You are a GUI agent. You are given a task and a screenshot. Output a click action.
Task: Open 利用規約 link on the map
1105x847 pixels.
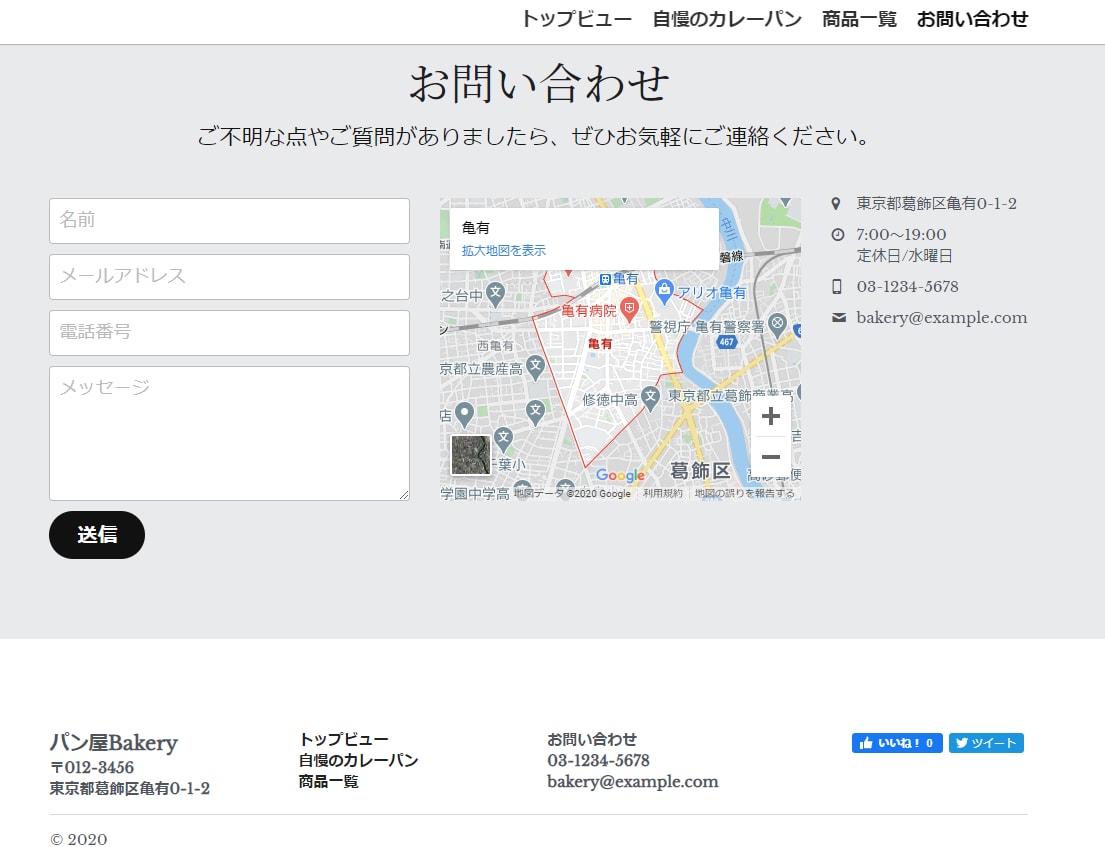(662, 493)
